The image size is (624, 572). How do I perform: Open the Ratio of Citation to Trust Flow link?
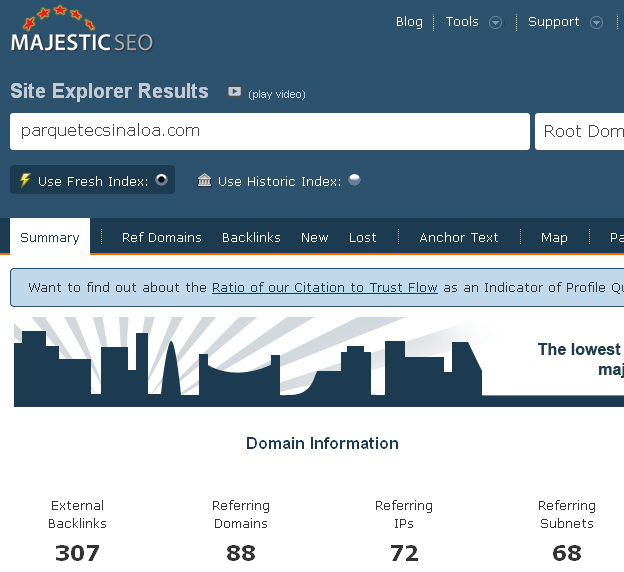click(x=324, y=287)
